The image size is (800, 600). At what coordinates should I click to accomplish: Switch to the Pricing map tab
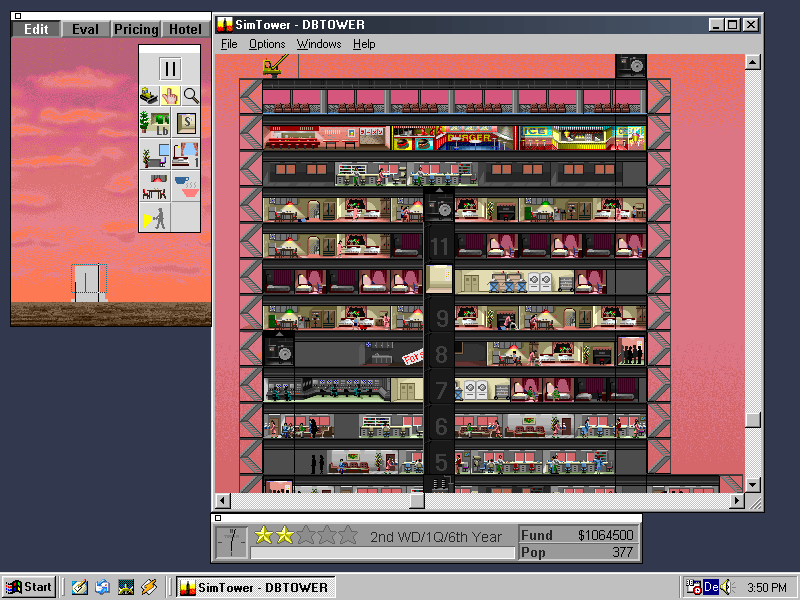(x=135, y=29)
